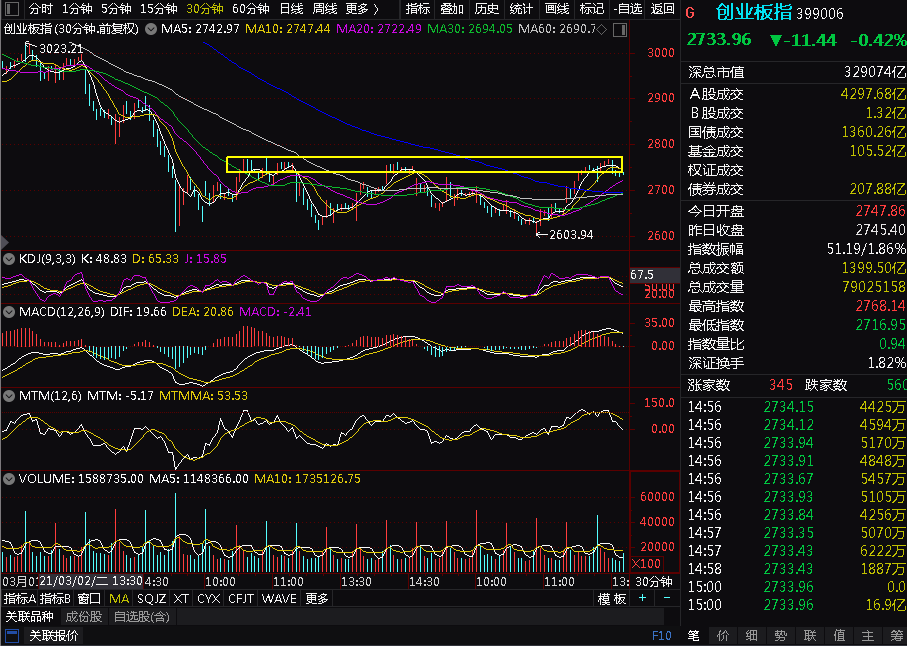Open the 成份股 constituent stocks tab
Image resolution: width=907 pixels, height=646 pixels.
[x=84, y=617]
